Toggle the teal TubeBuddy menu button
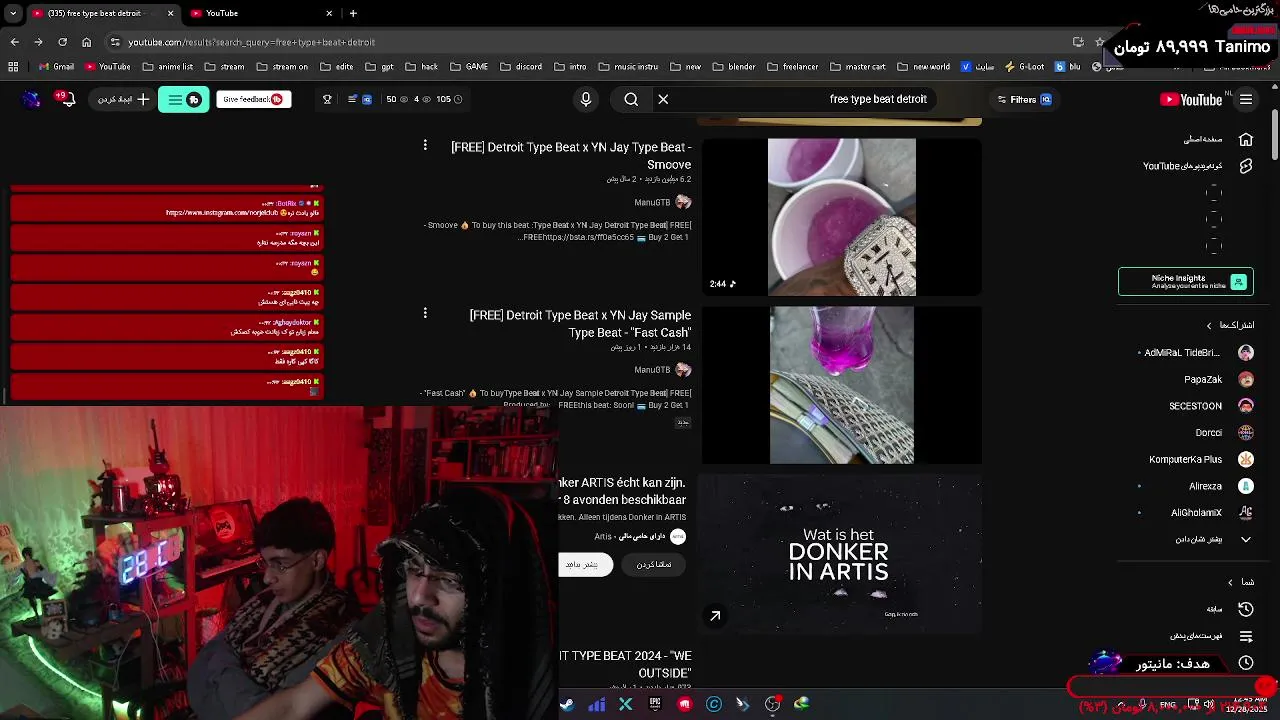This screenshot has height=720, width=1280. coord(184,99)
